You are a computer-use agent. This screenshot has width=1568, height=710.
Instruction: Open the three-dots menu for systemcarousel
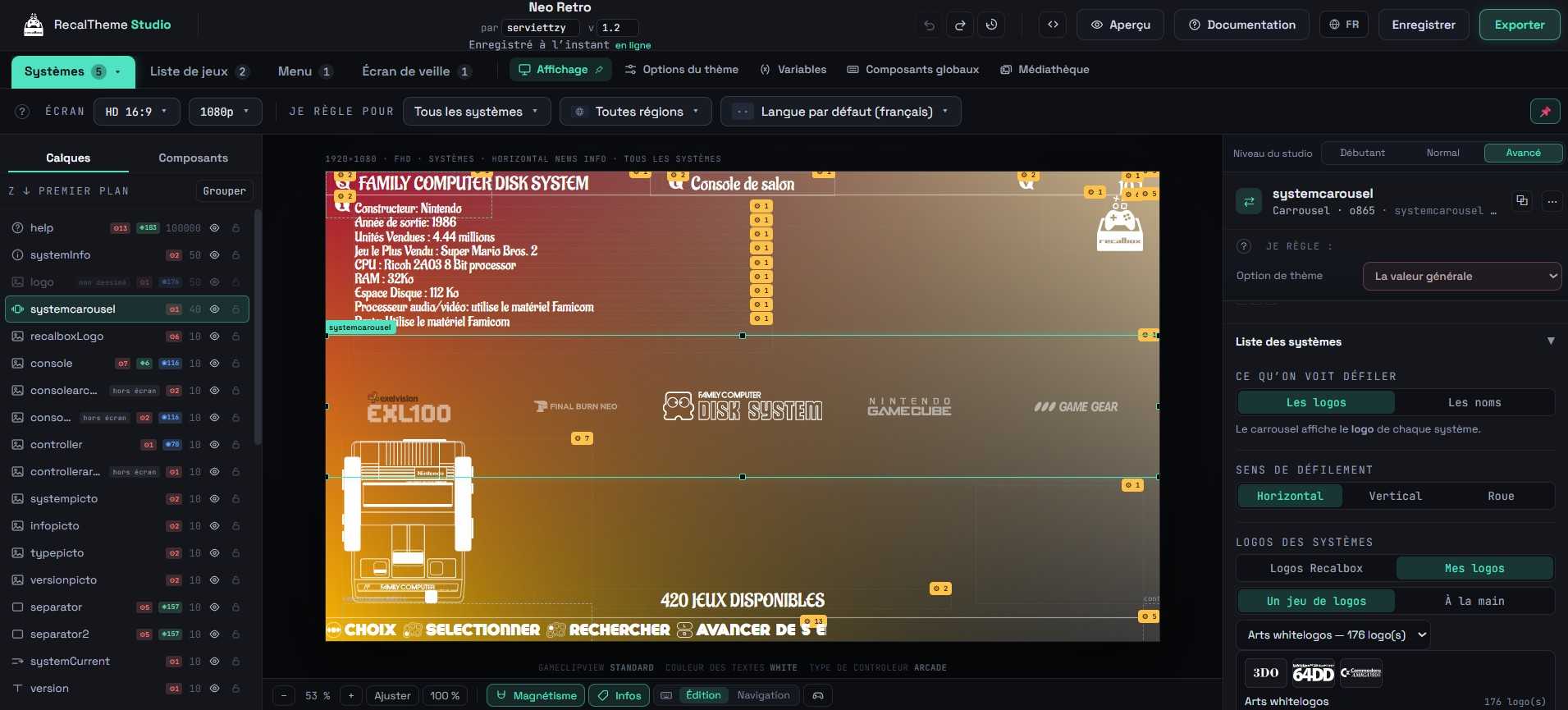click(x=1552, y=200)
